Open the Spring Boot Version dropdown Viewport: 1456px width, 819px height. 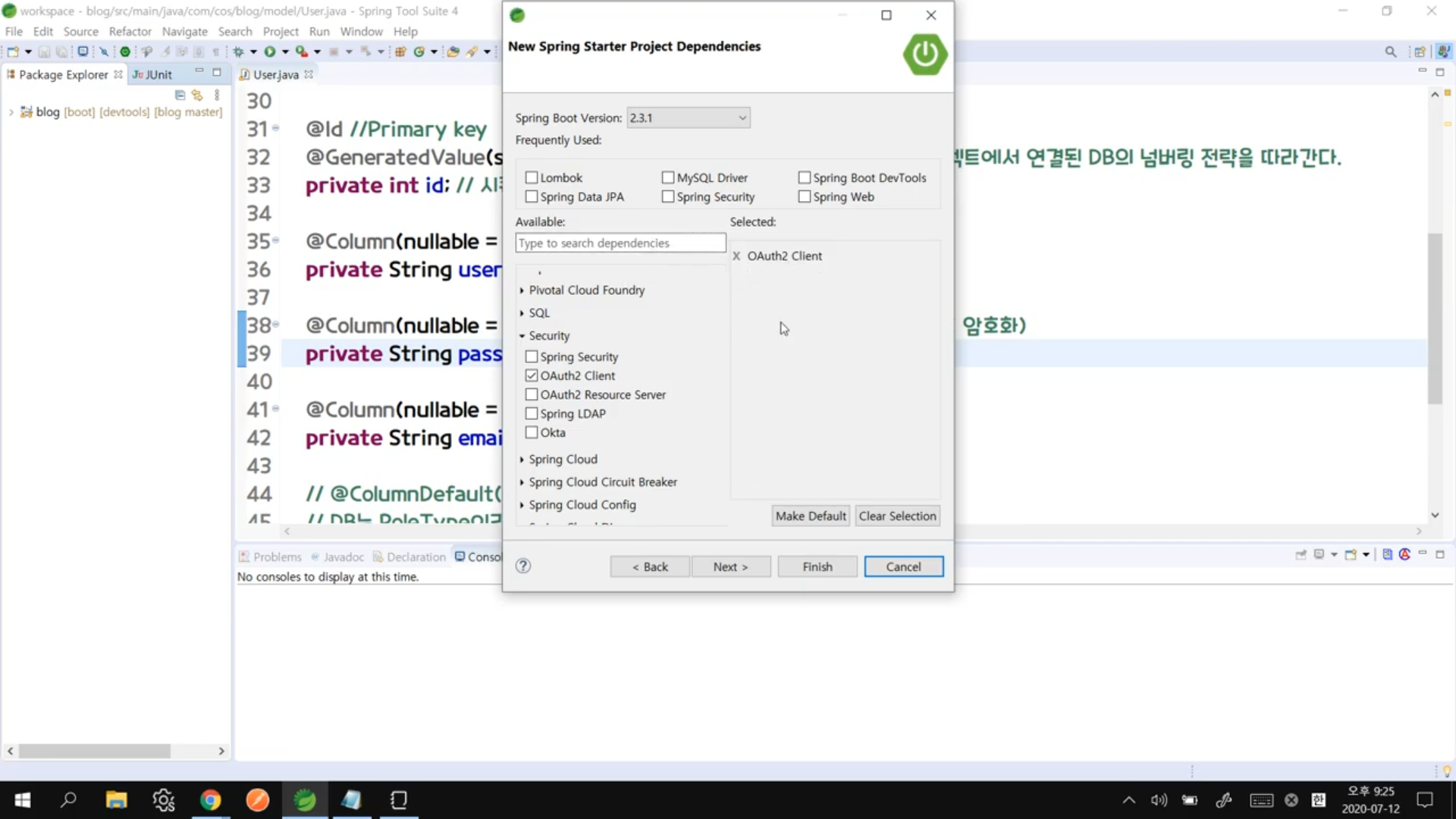point(688,118)
